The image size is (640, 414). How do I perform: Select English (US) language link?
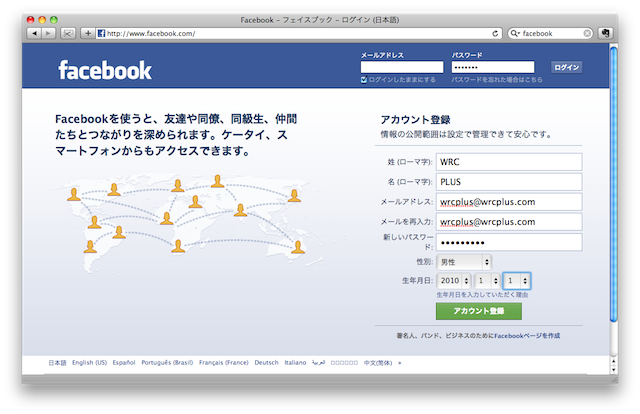click(x=89, y=363)
